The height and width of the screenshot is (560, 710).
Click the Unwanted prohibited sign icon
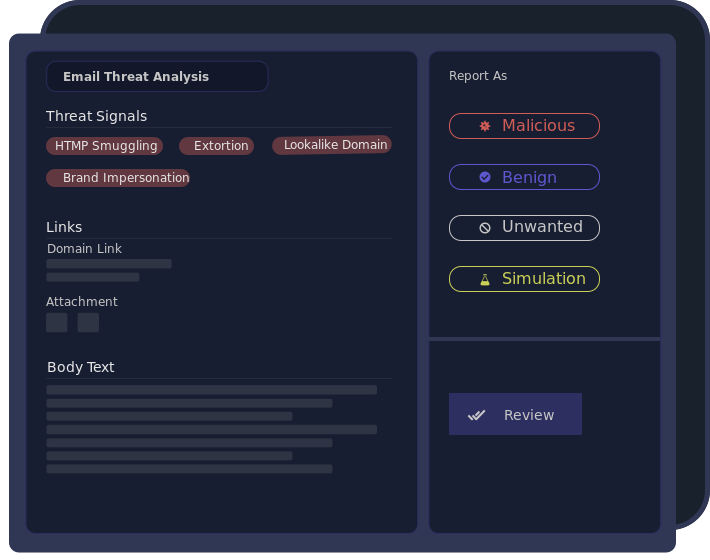(485, 228)
